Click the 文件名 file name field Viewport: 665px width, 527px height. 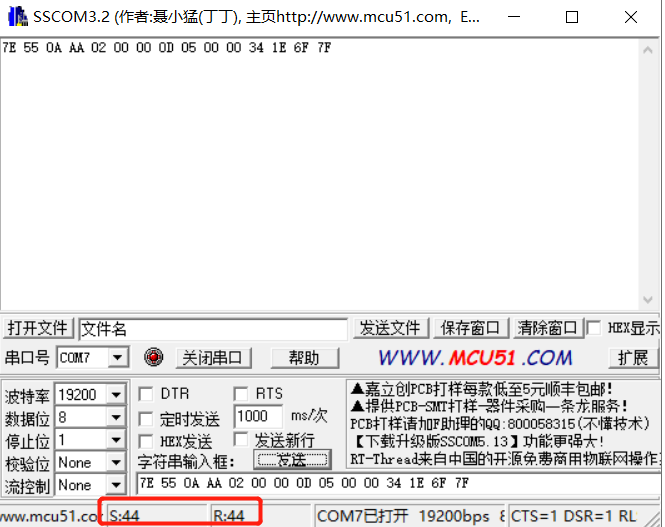pos(213,329)
